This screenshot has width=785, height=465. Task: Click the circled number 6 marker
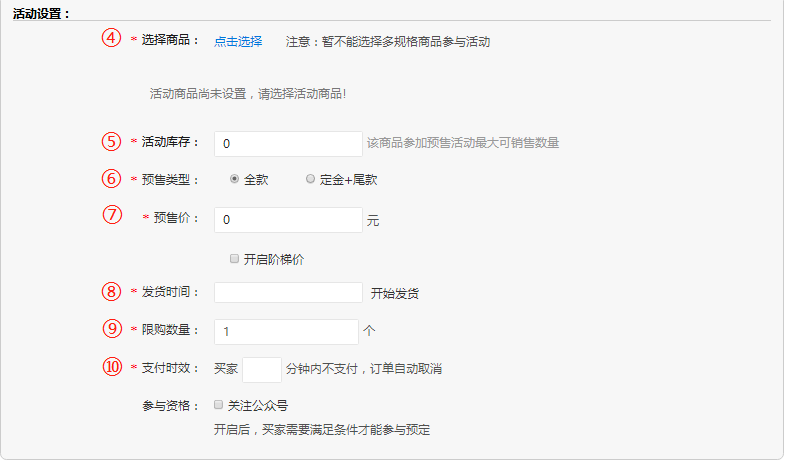tap(111, 179)
